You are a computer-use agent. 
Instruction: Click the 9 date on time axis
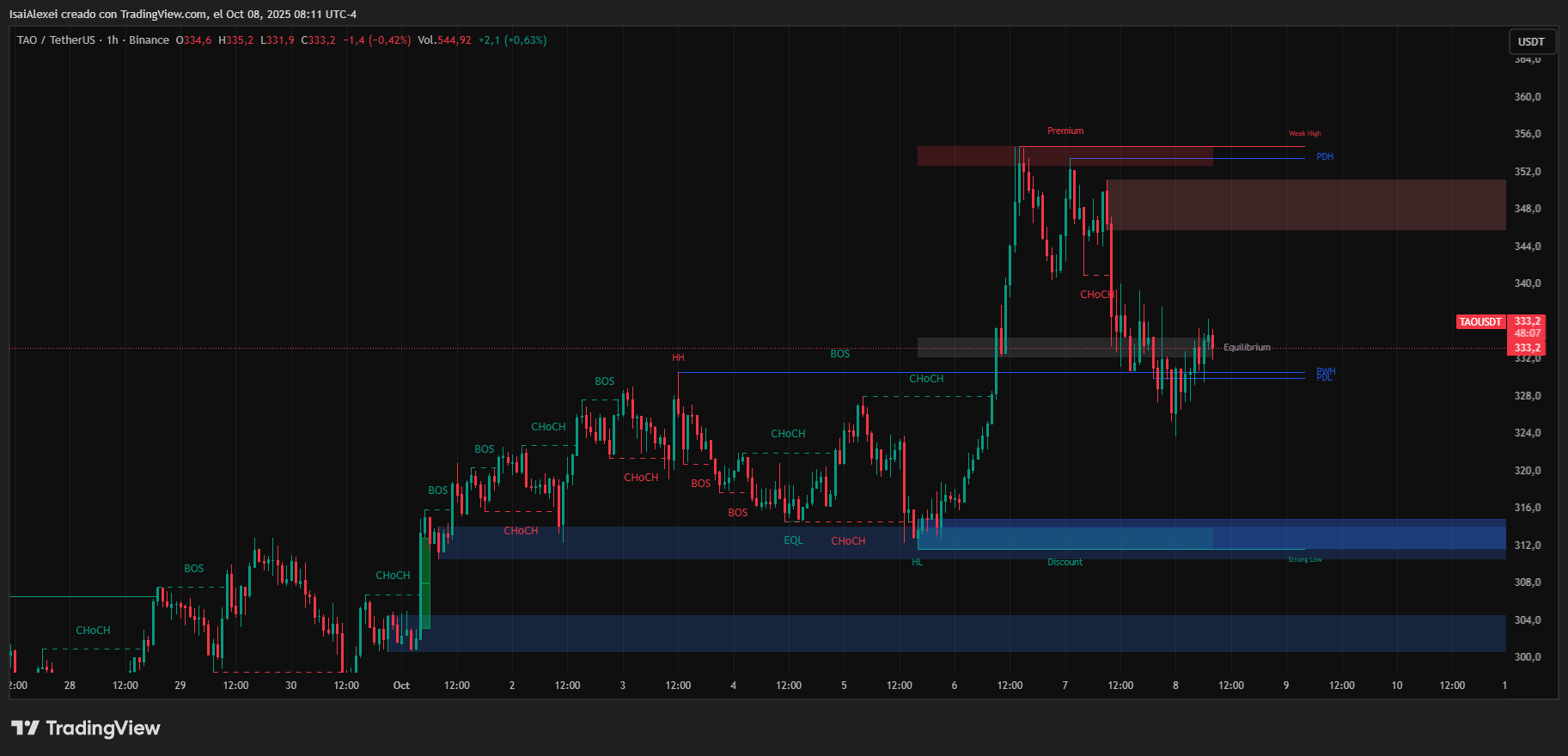point(1286,686)
